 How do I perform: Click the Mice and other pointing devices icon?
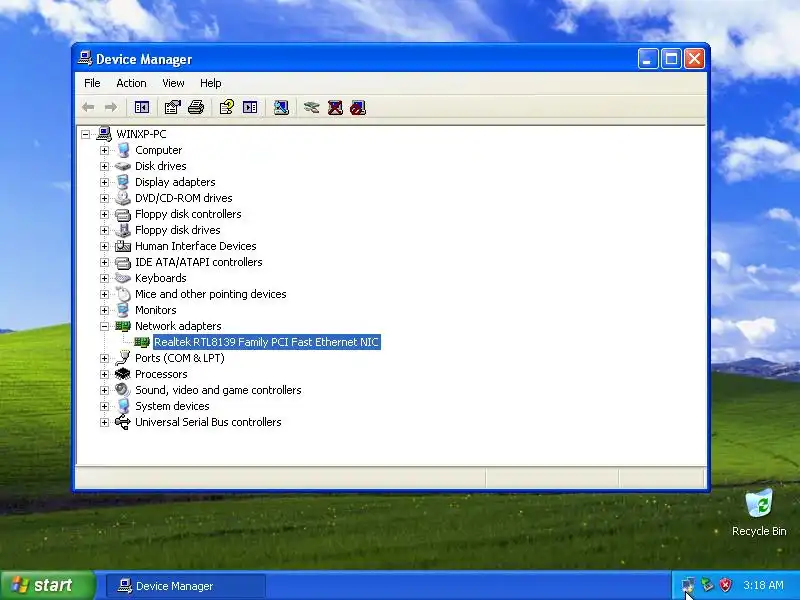point(123,294)
